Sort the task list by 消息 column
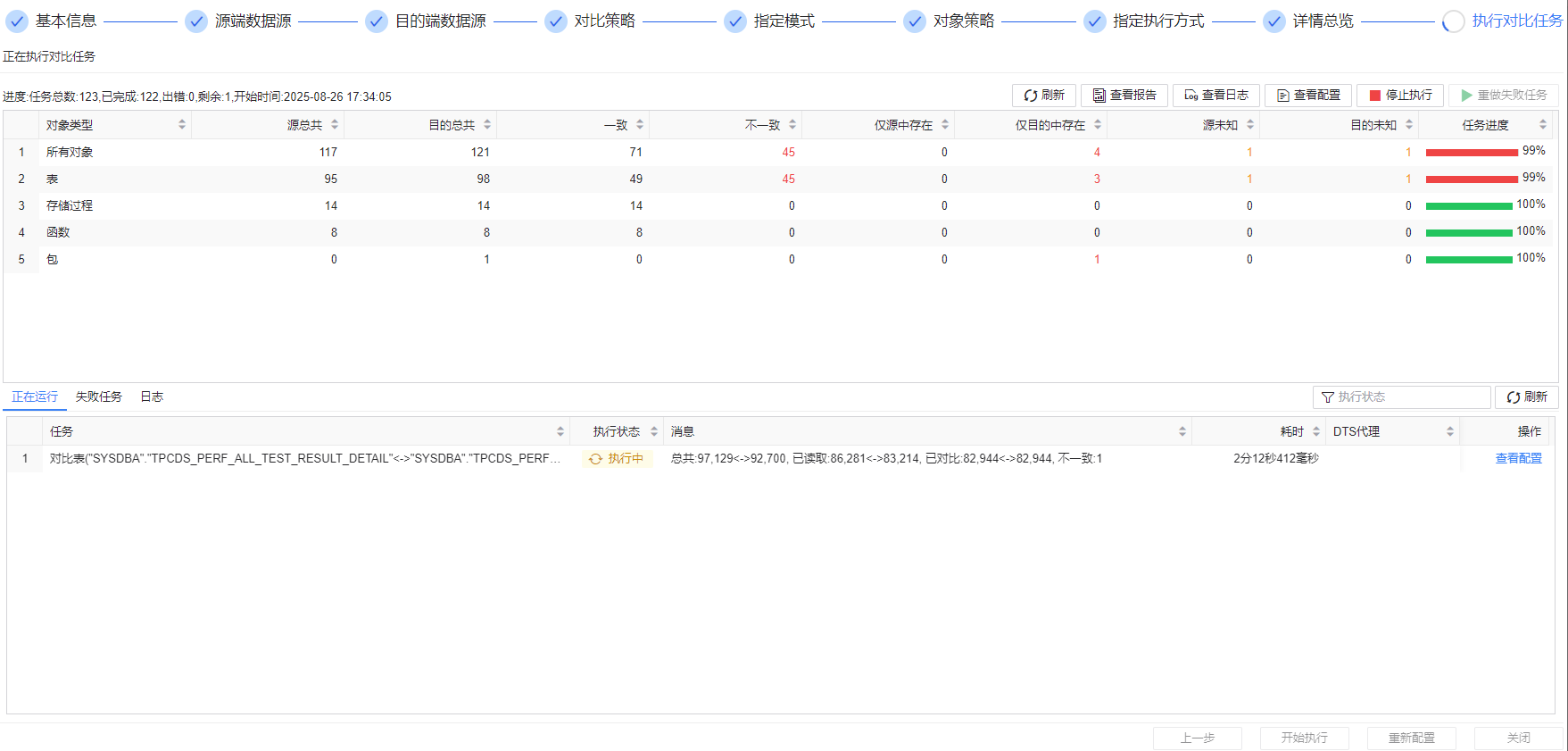Viewport: 1568px width, 751px height. (1182, 432)
